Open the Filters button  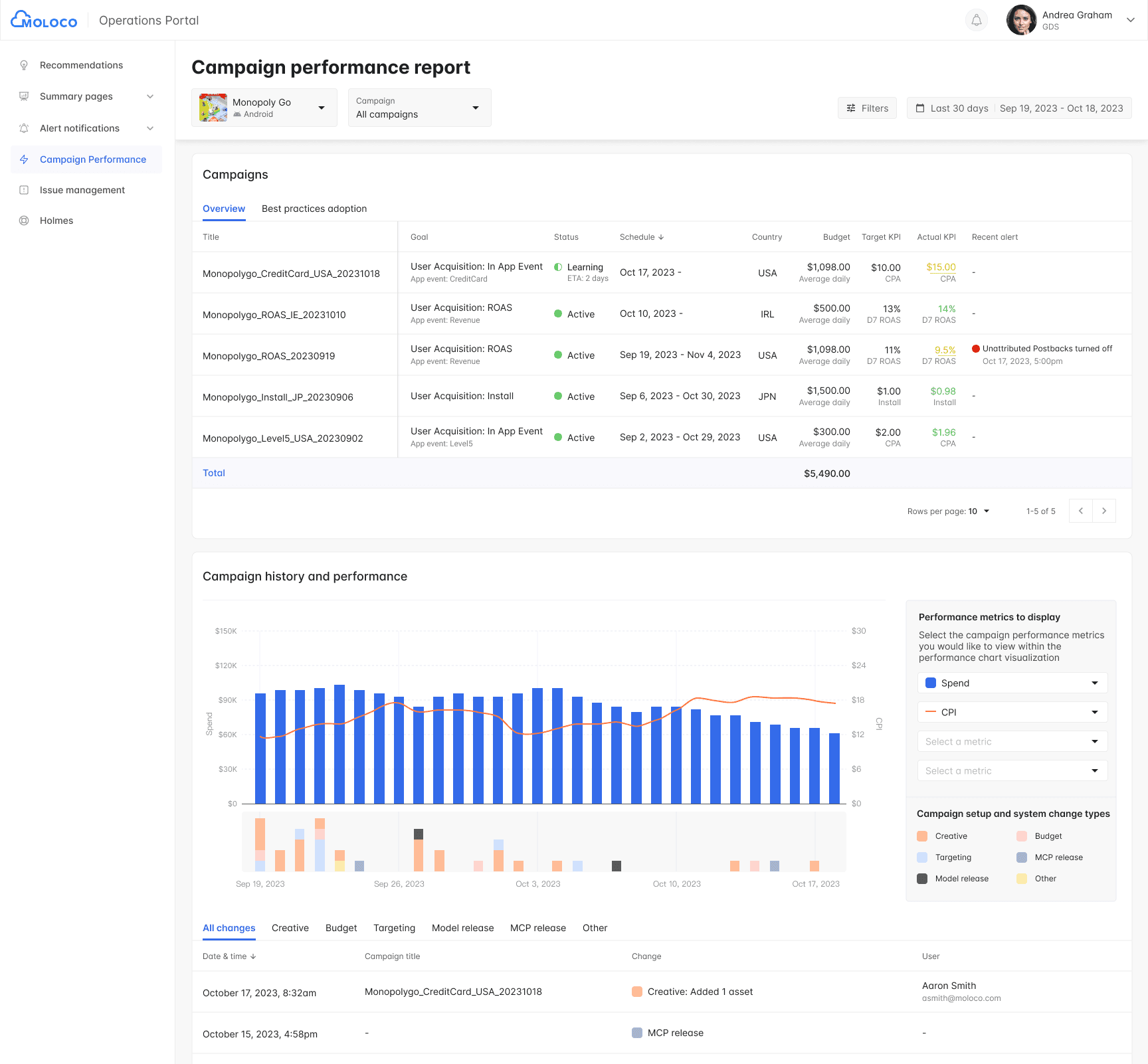pyautogui.click(x=867, y=108)
